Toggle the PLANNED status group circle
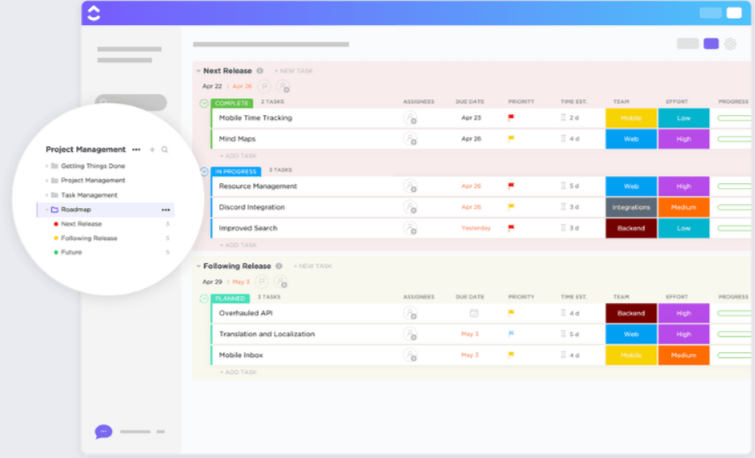The height and width of the screenshot is (458, 755). pos(204,299)
